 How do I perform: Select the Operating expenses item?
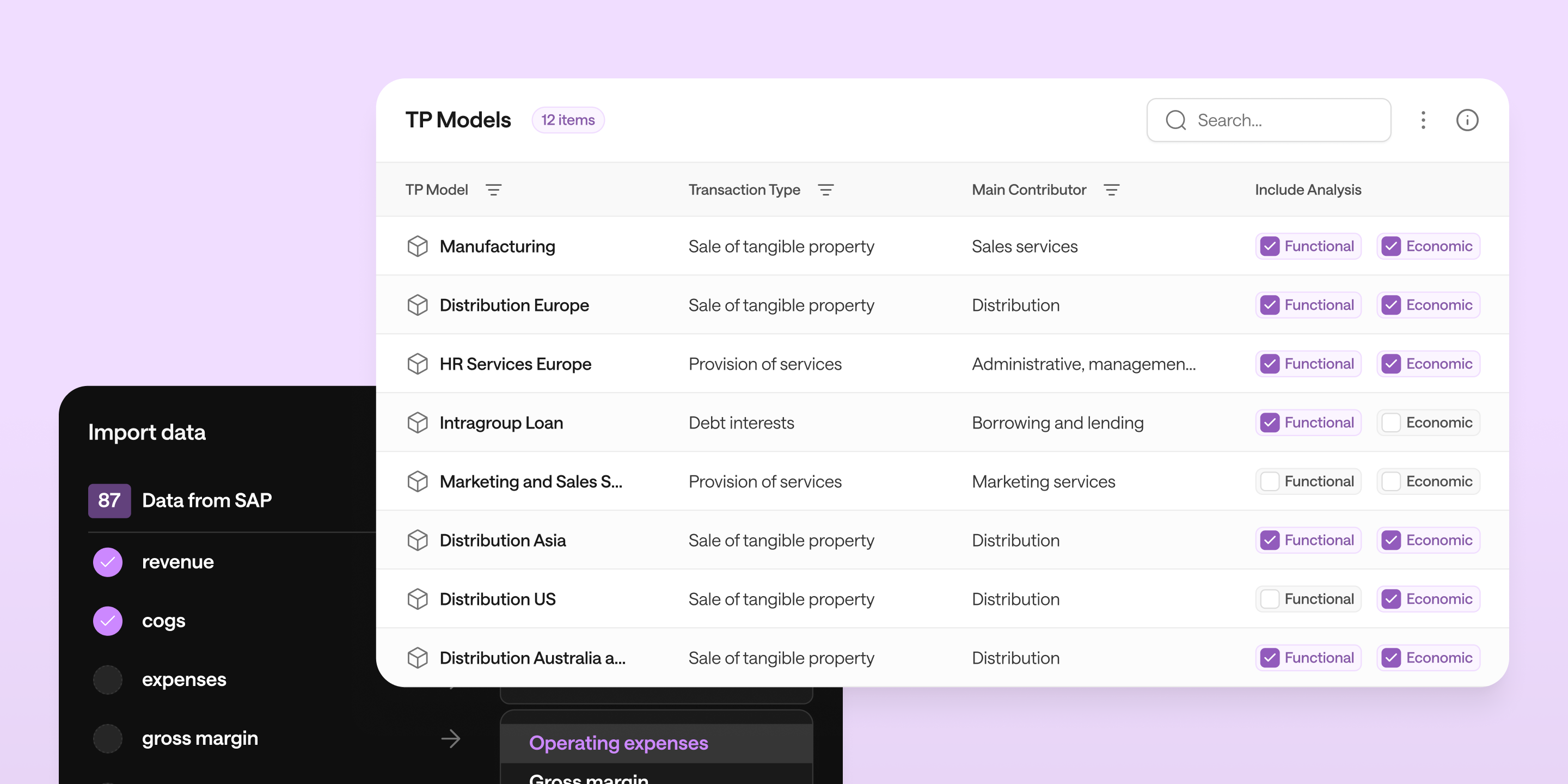pos(618,743)
